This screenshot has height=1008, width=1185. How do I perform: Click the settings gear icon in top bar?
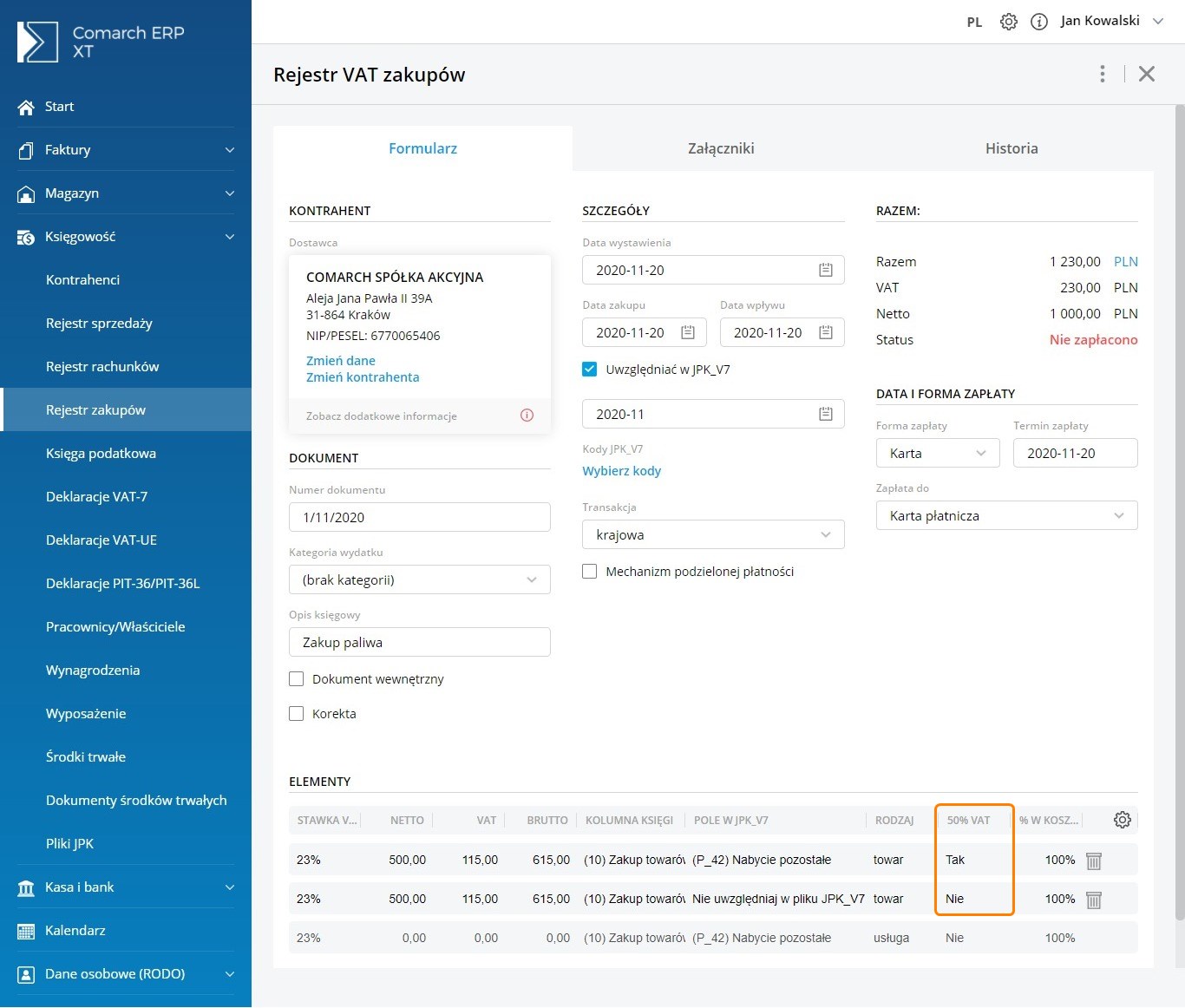tap(1008, 22)
